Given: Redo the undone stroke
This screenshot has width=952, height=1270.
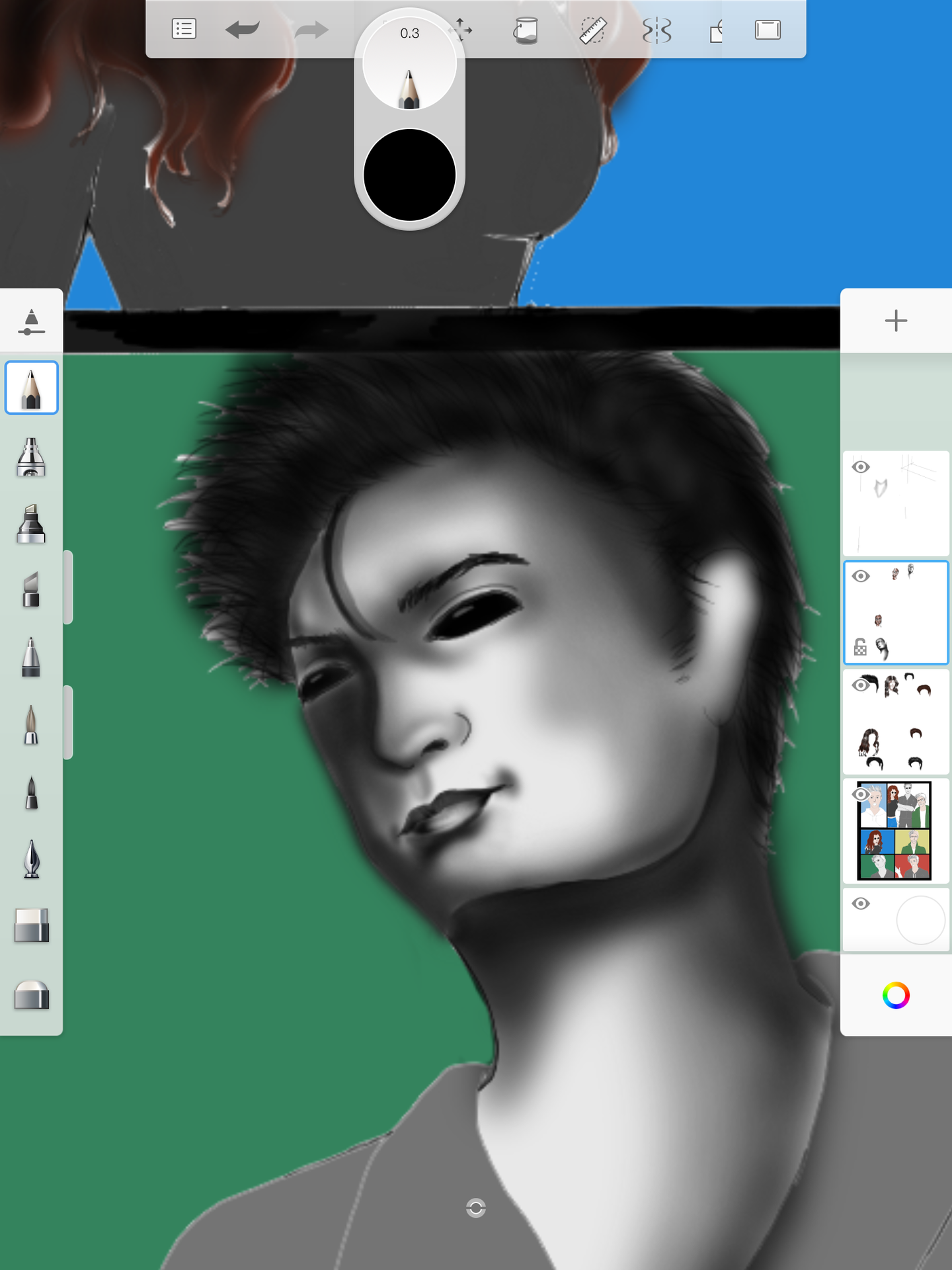Looking at the screenshot, I should pyautogui.click(x=311, y=30).
